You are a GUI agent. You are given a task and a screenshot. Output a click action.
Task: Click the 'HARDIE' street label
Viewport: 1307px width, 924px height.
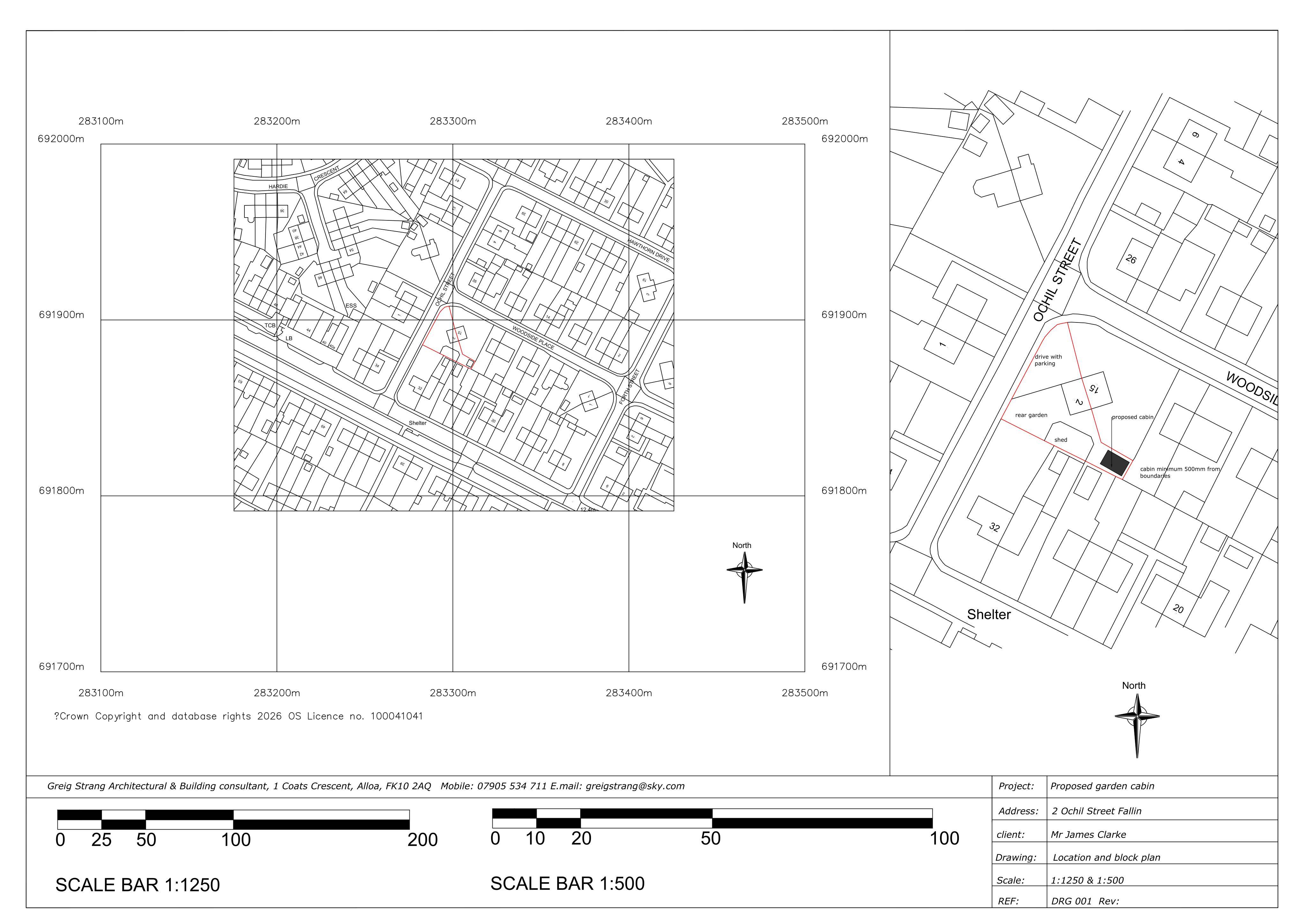278,187
